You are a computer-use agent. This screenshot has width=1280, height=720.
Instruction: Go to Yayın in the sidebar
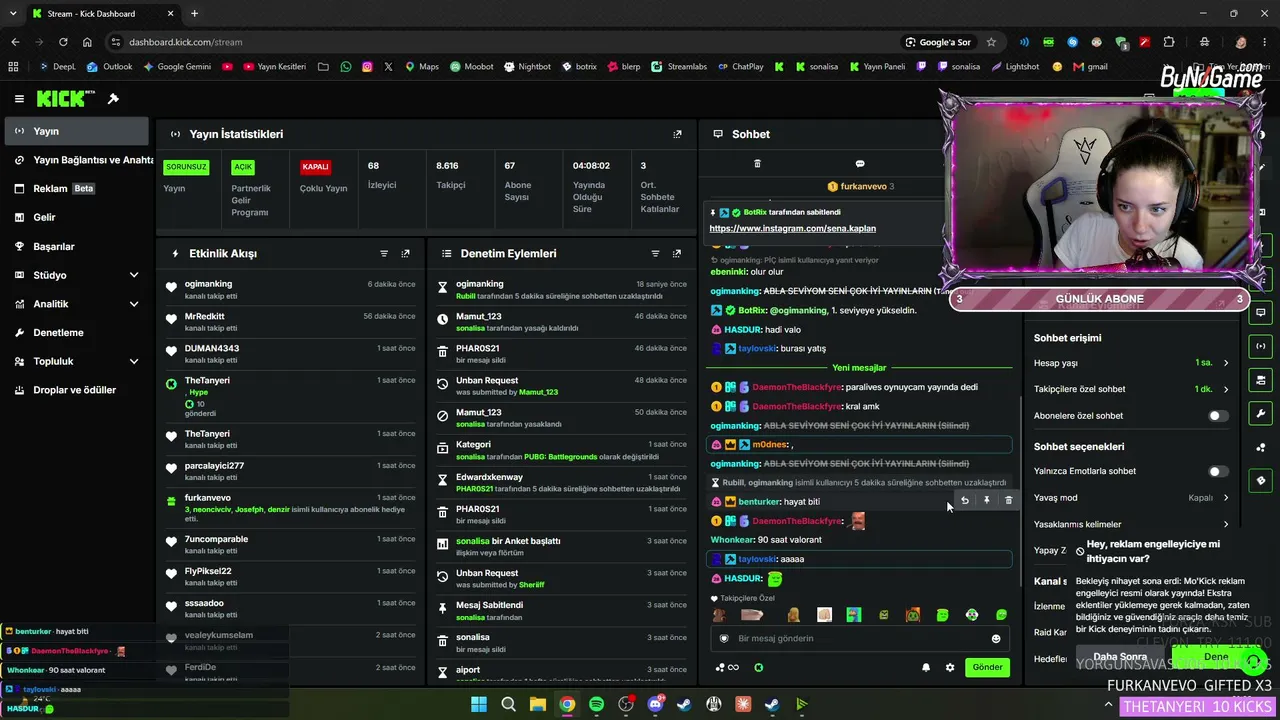(x=75, y=131)
